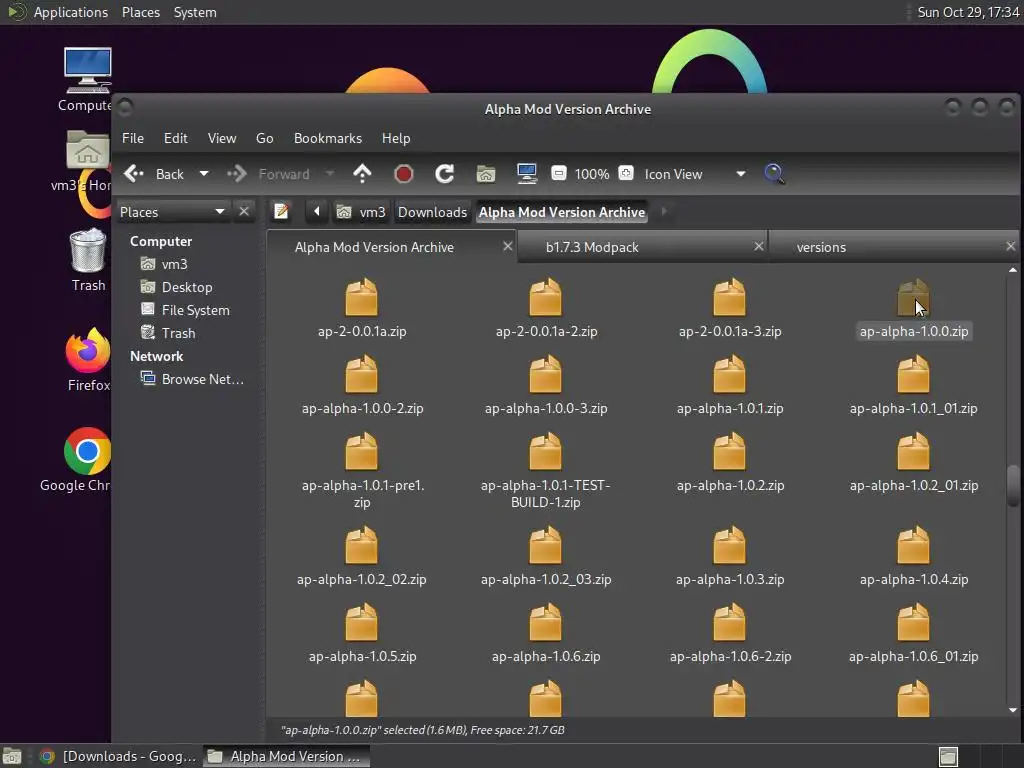Open the Places side pane selector dropdown
The width and height of the screenshot is (1024, 768).
pos(219,212)
